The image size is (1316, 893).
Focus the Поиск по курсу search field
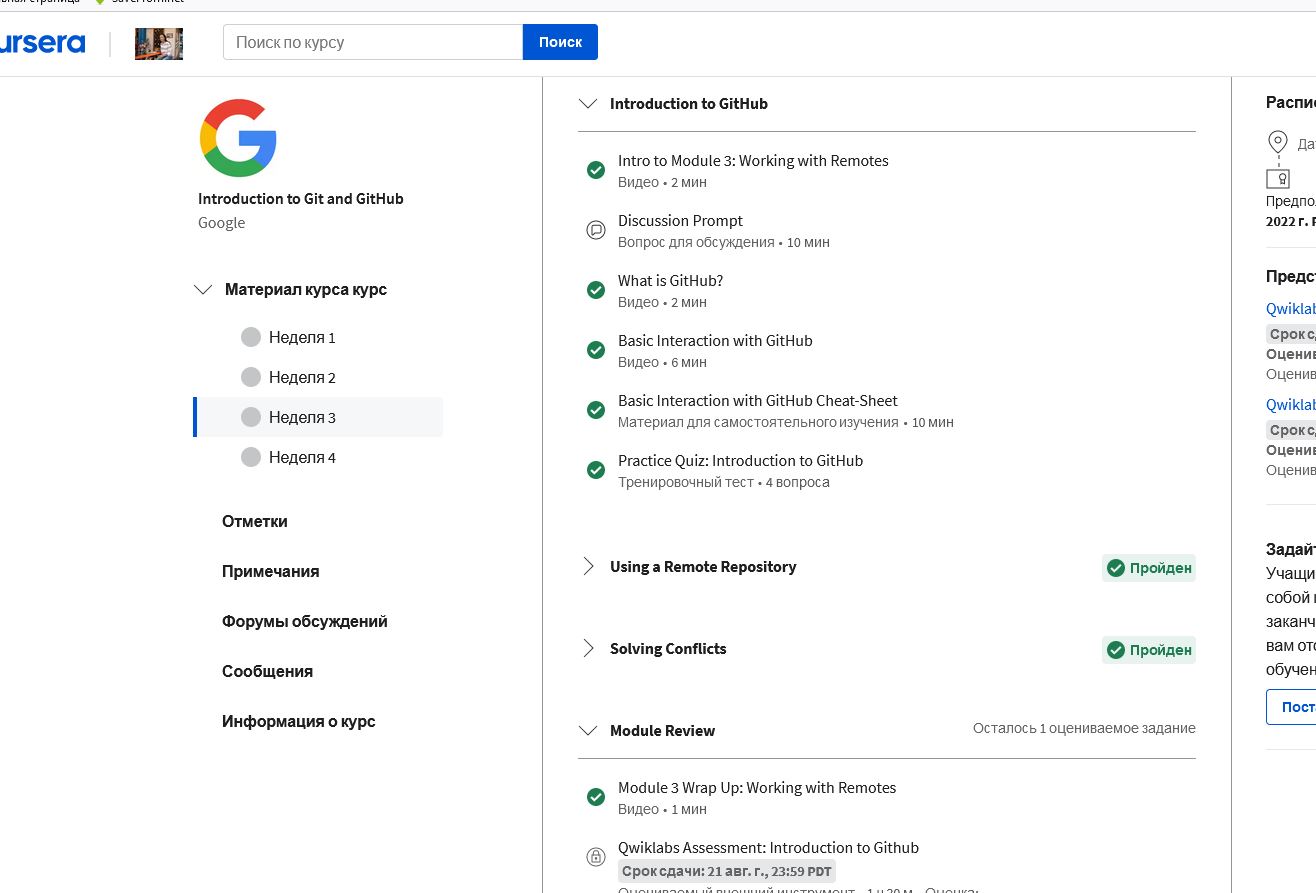point(373,42)
